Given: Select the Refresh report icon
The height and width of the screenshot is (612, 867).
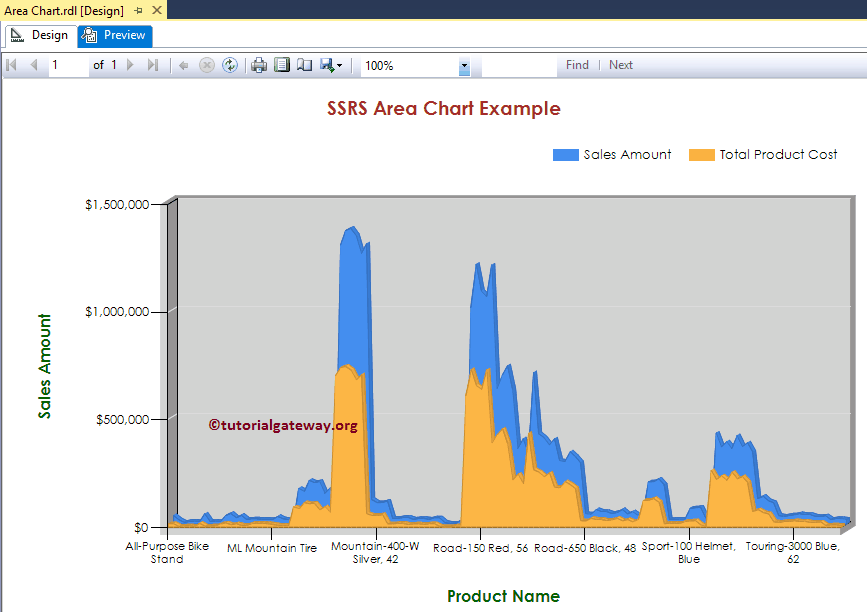Looking at the screenshot, I should (x=229, y=65).
